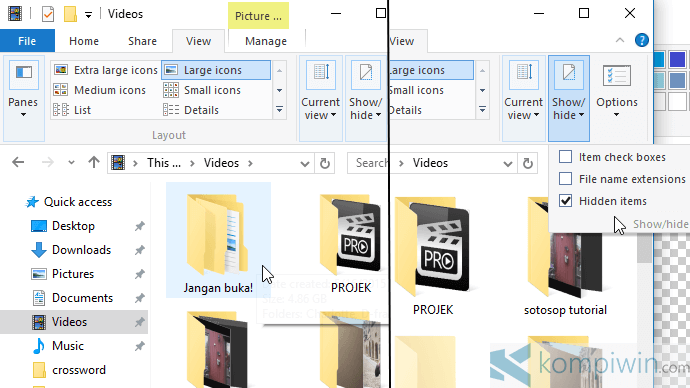Screen dimensions: 690x388
Task: Open the Manage ribbon tab
Action: click(266, 41)
